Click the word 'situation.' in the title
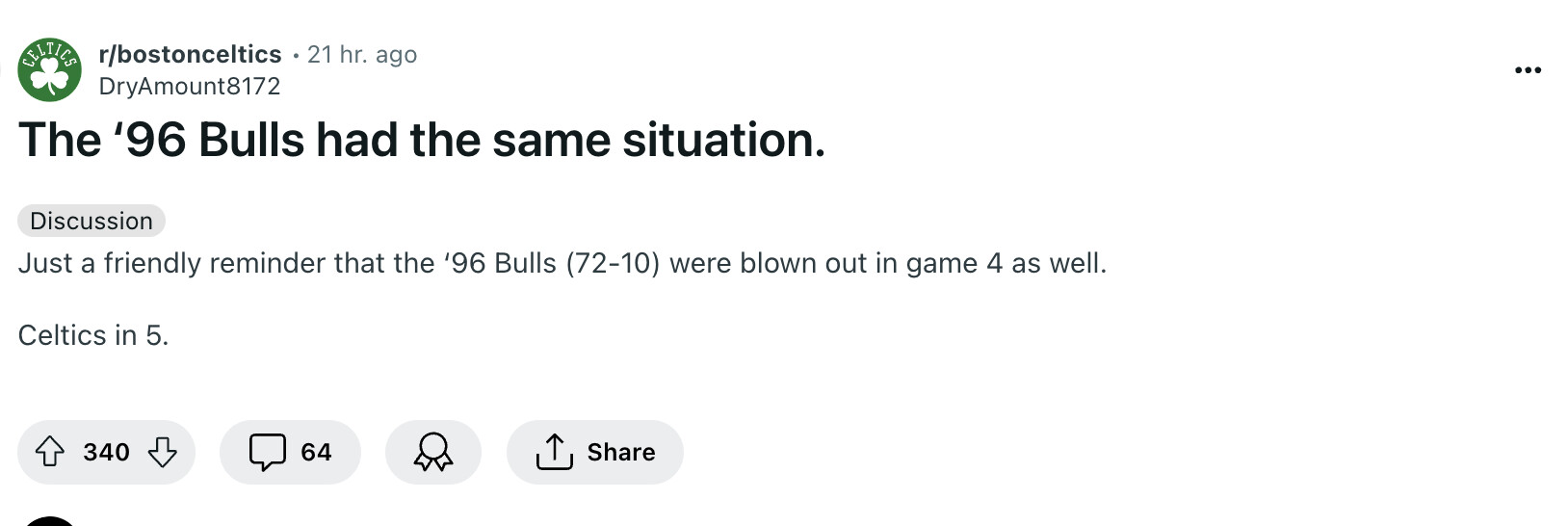 click(x=723, y=141)
